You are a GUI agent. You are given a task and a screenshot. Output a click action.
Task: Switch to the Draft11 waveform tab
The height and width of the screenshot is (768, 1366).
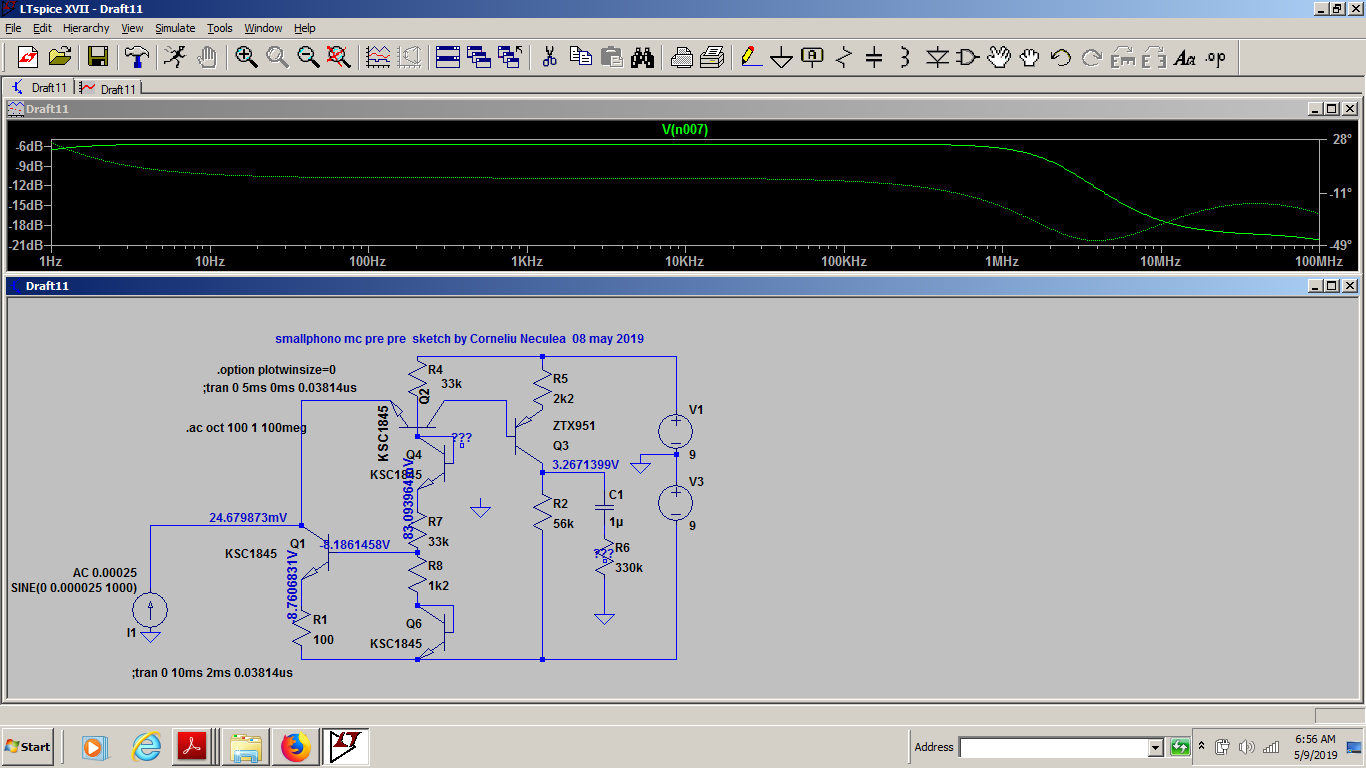pyautogui.click(x=108, y=88)
